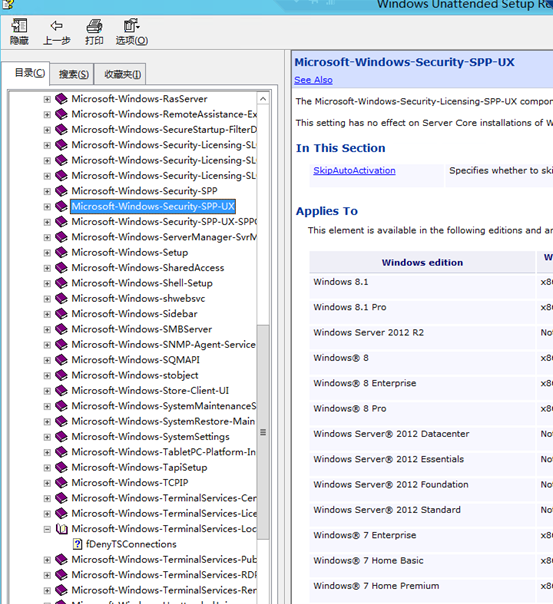This screenshot has width=553, height=604.
Task: Select Microsoft-Windows-TabletPC-Platform-In entry
Action: point(163,452)
